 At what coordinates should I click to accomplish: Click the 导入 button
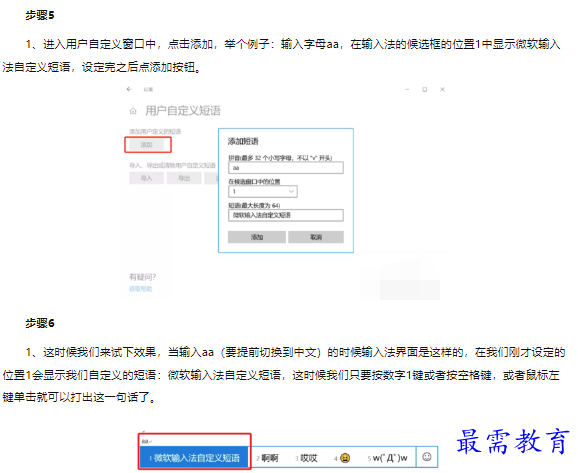tap(146, 178)
